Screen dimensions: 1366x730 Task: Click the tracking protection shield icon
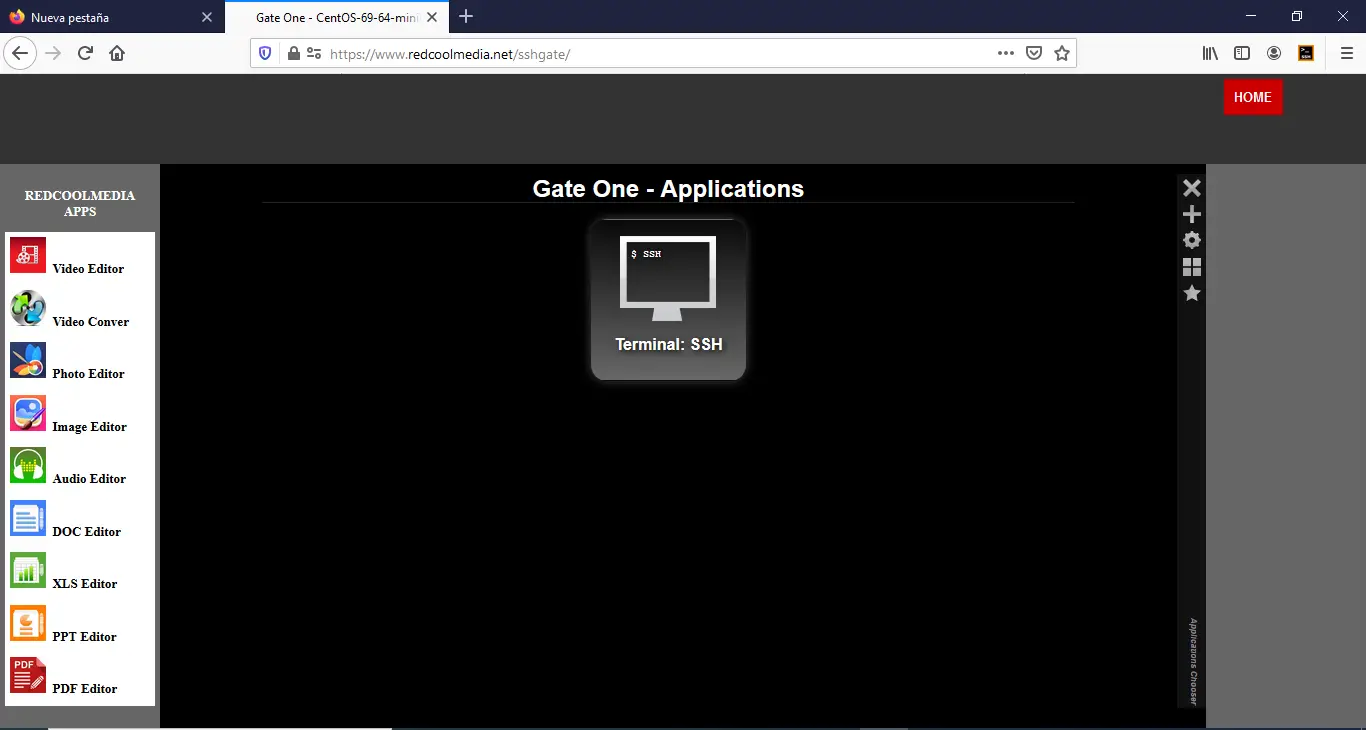[265, 53]
